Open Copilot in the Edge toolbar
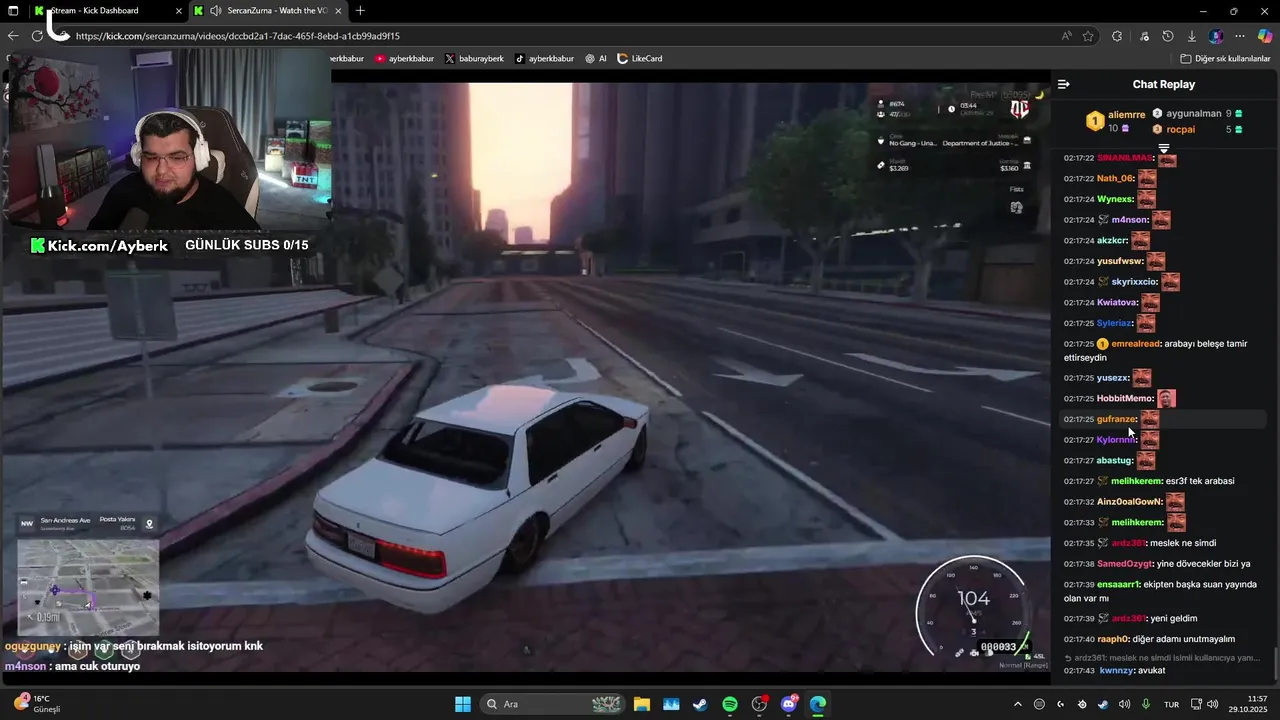Image resolution: width=1280 pixels, height=720 pixels. click(1265, 36)
